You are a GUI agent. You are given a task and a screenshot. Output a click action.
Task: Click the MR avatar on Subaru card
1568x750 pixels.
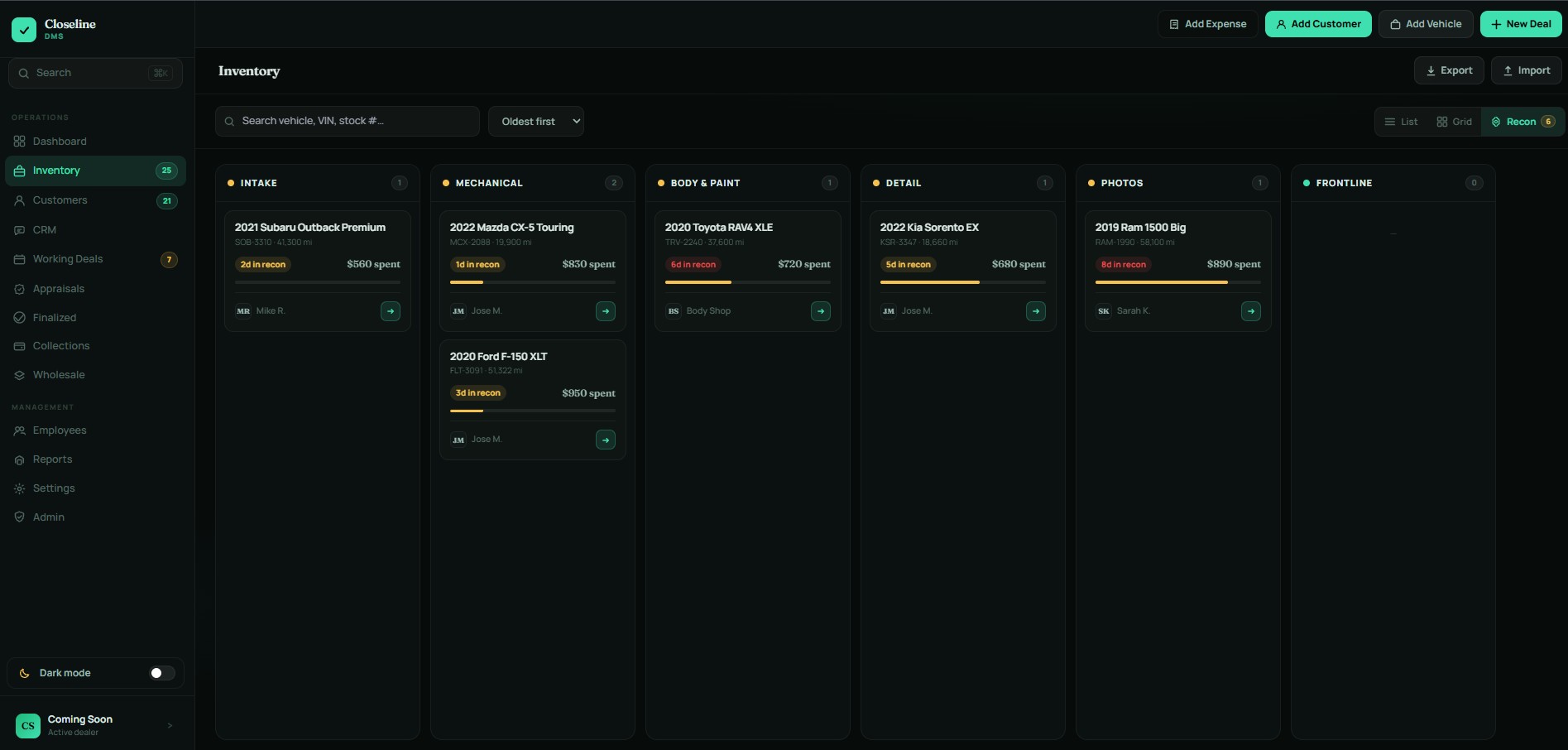click(x=243, y=311)
